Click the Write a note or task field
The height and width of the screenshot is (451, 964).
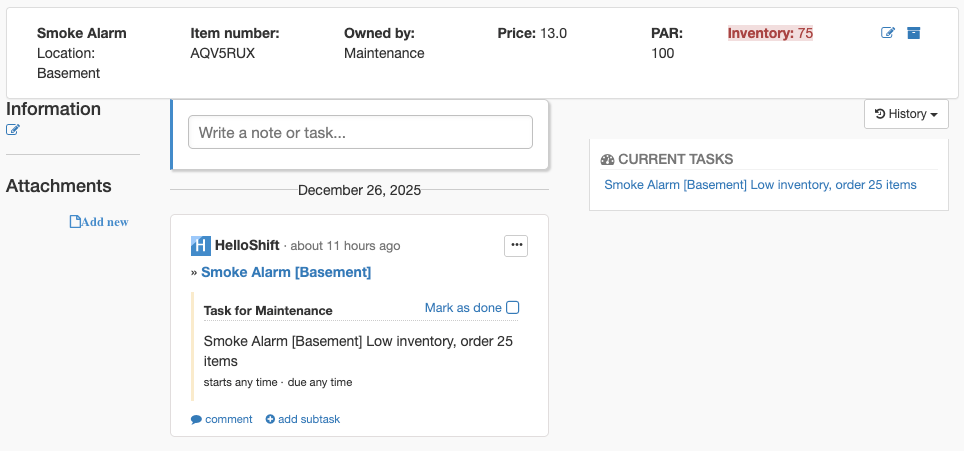click(x=360, y=132)
